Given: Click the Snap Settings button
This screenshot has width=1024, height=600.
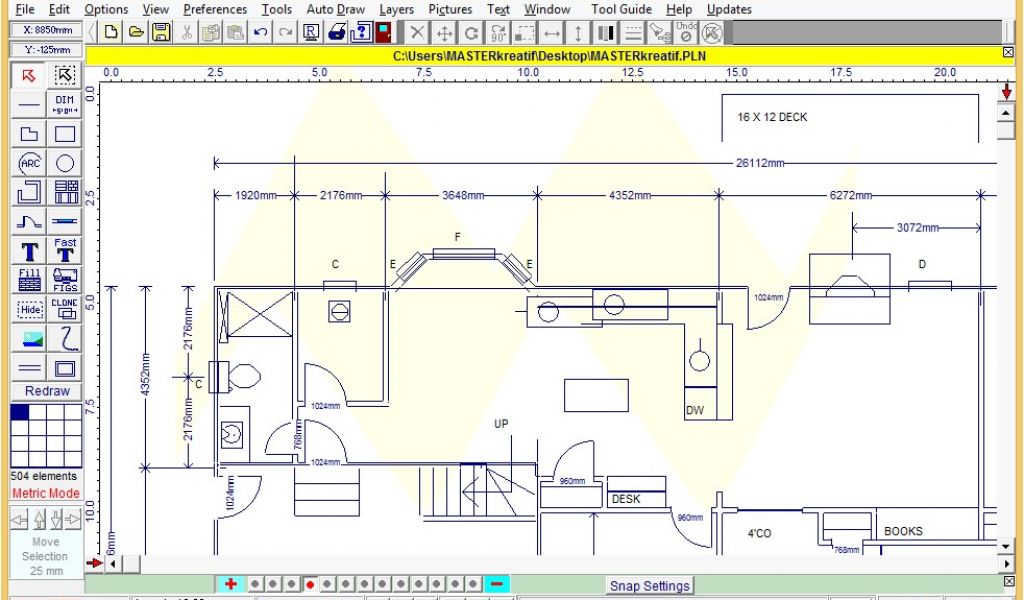Looking at the screenshot, I should [649, 586].
